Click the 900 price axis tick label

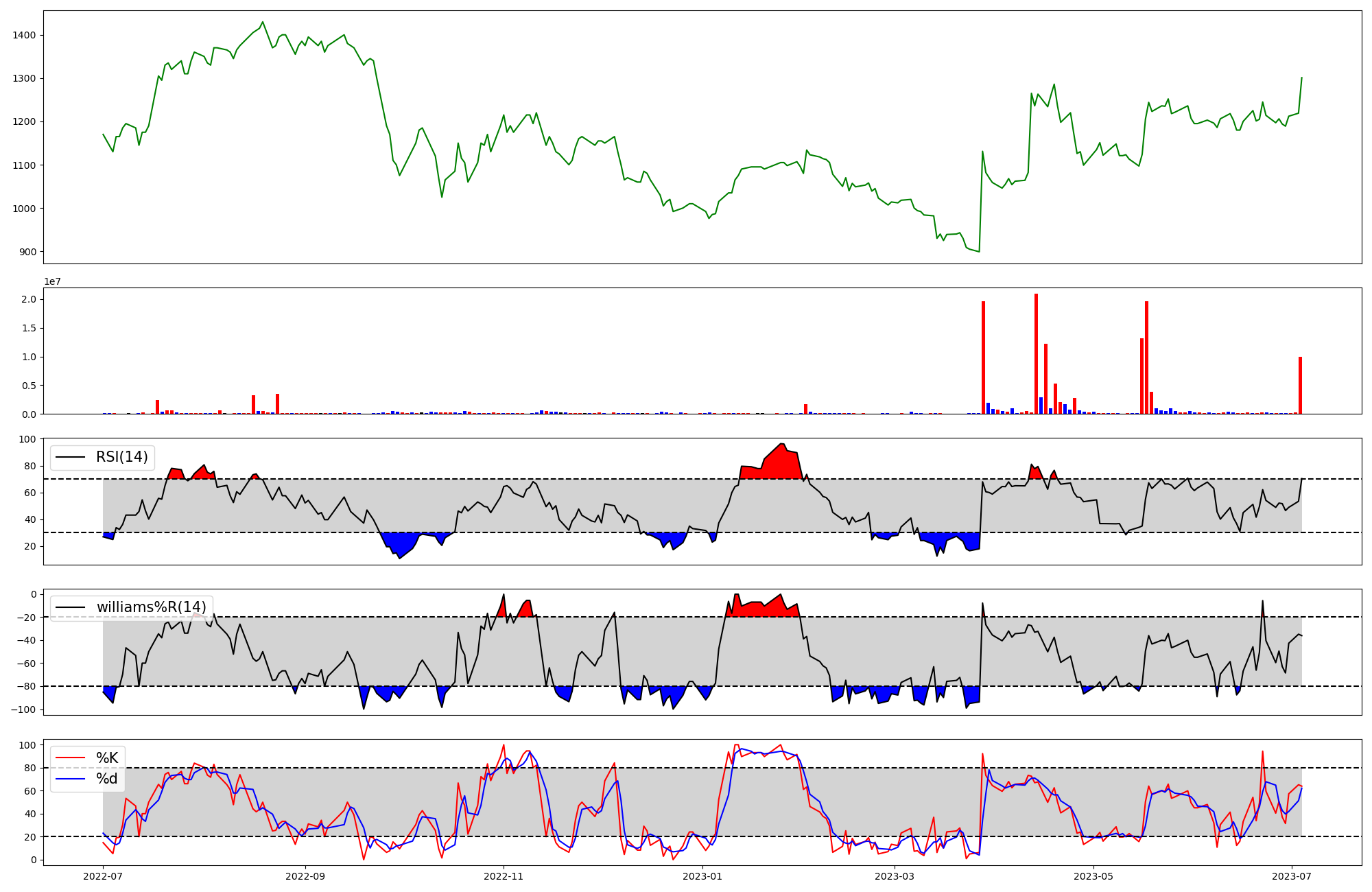click(x=27, y=252)
